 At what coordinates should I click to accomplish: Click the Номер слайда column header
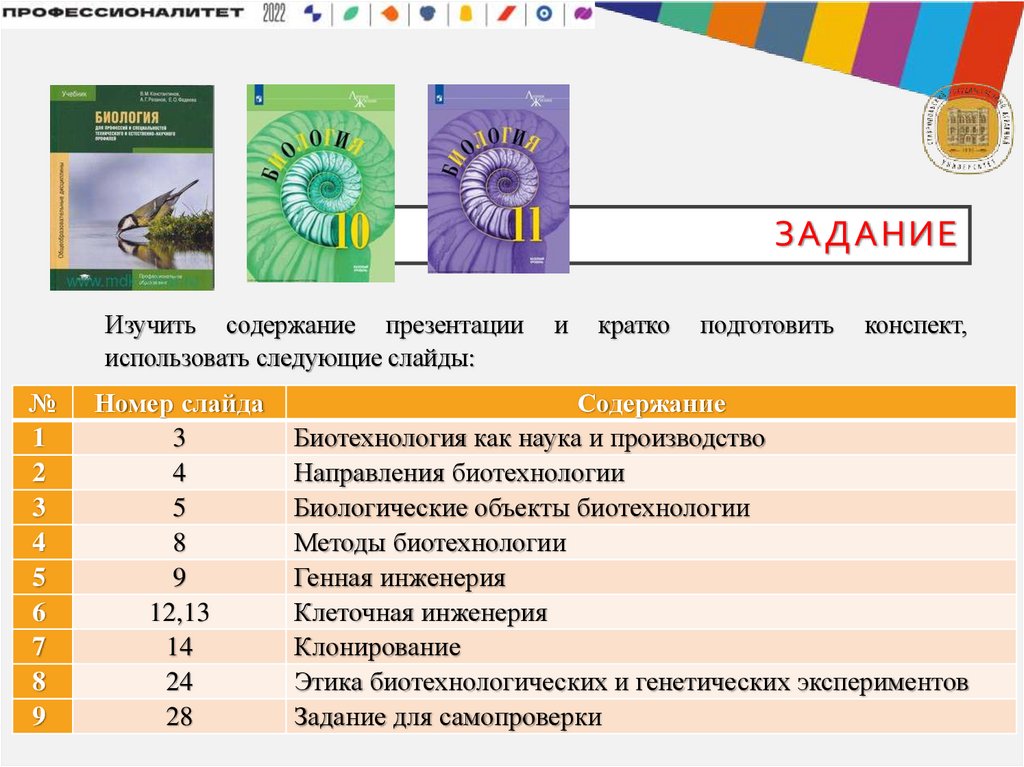point(182,401)
